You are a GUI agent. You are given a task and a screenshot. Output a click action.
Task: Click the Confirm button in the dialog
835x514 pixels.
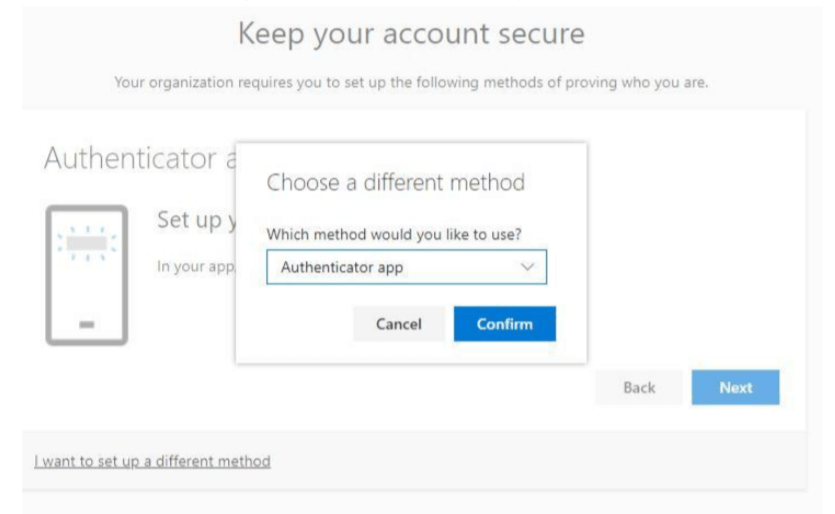504,324
